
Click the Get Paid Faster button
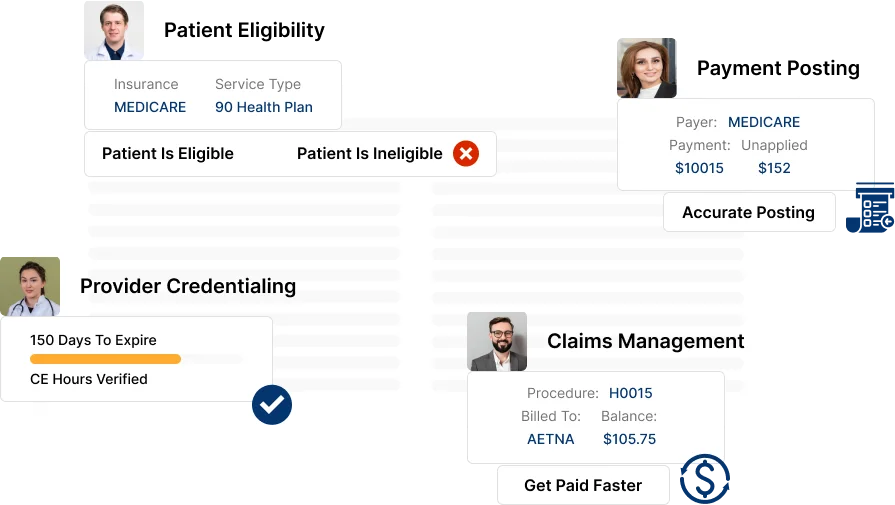pos(583,485)
